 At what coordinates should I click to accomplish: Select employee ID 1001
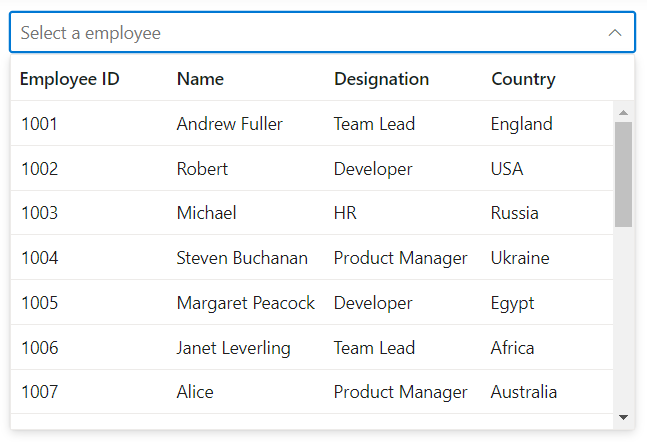[x=39, y=124]
